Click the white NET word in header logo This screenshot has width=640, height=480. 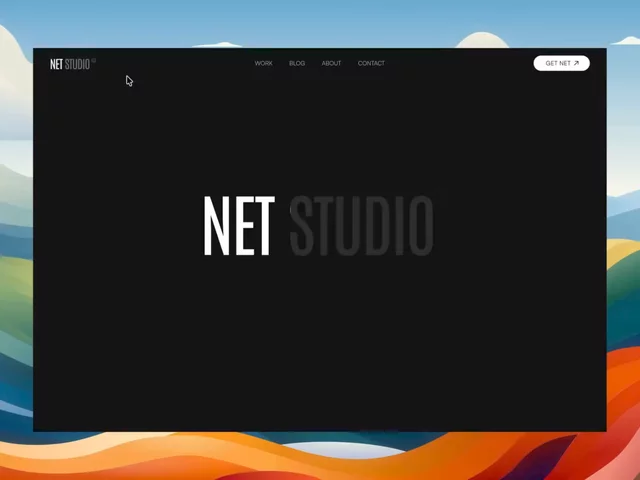coord(56,64)
